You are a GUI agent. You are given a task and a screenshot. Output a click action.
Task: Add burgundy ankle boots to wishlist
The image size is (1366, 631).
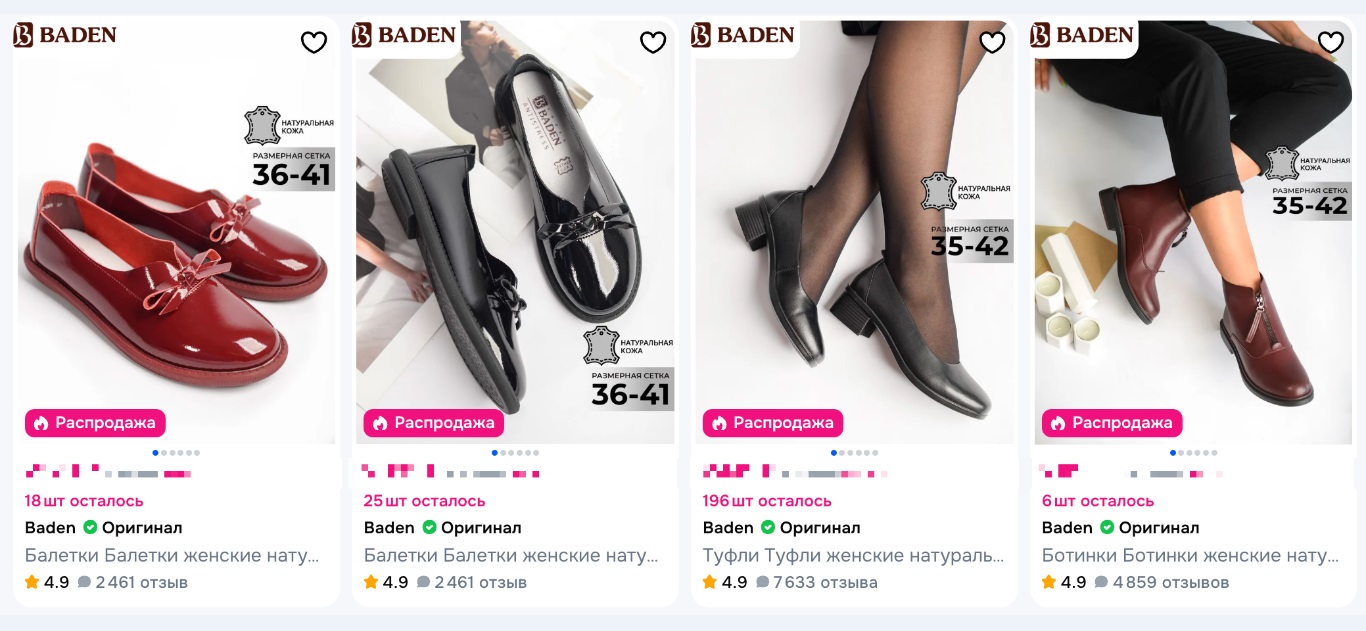click(x=1331, y=42)
